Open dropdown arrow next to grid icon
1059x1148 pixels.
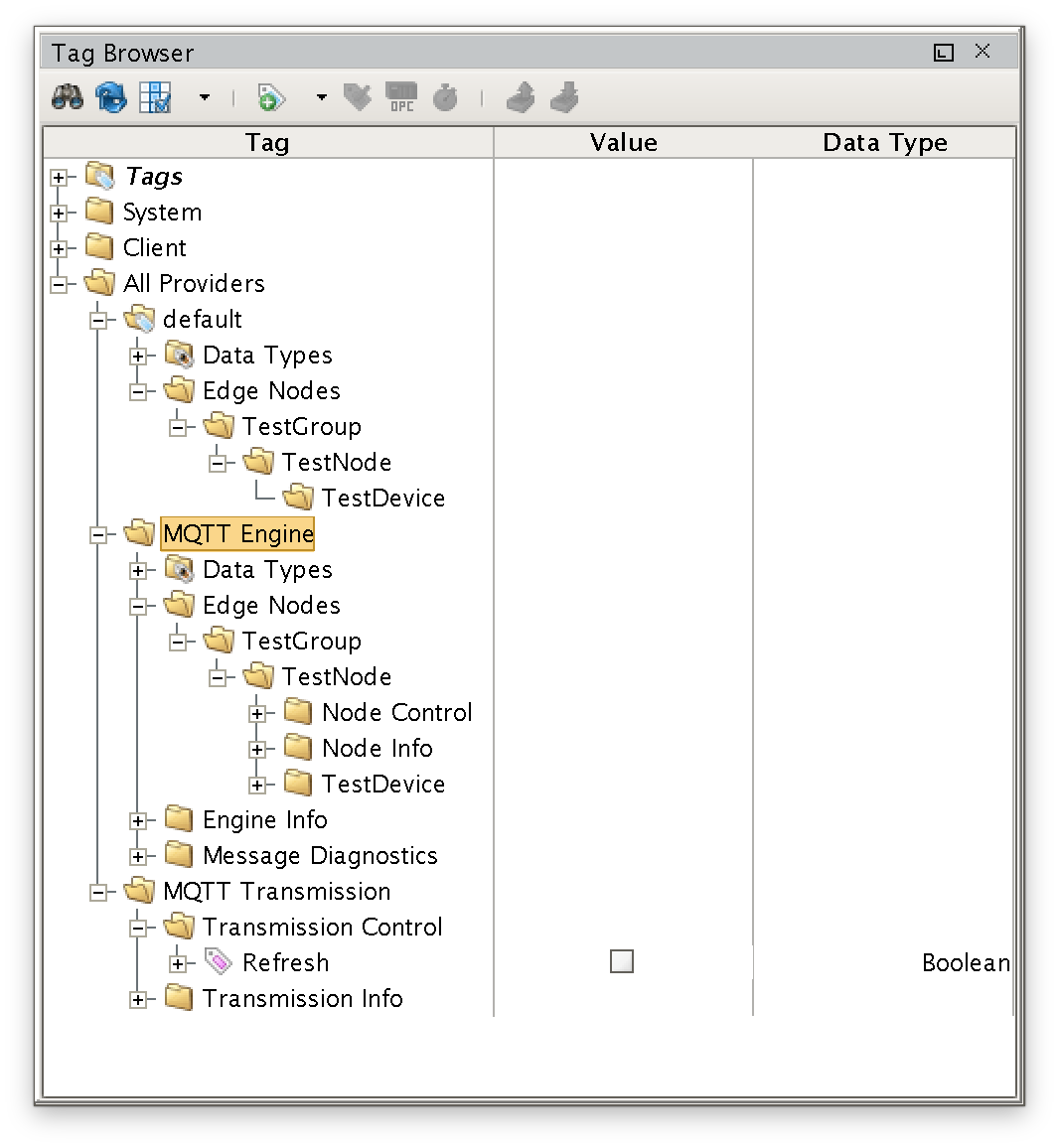click(205, 97)
